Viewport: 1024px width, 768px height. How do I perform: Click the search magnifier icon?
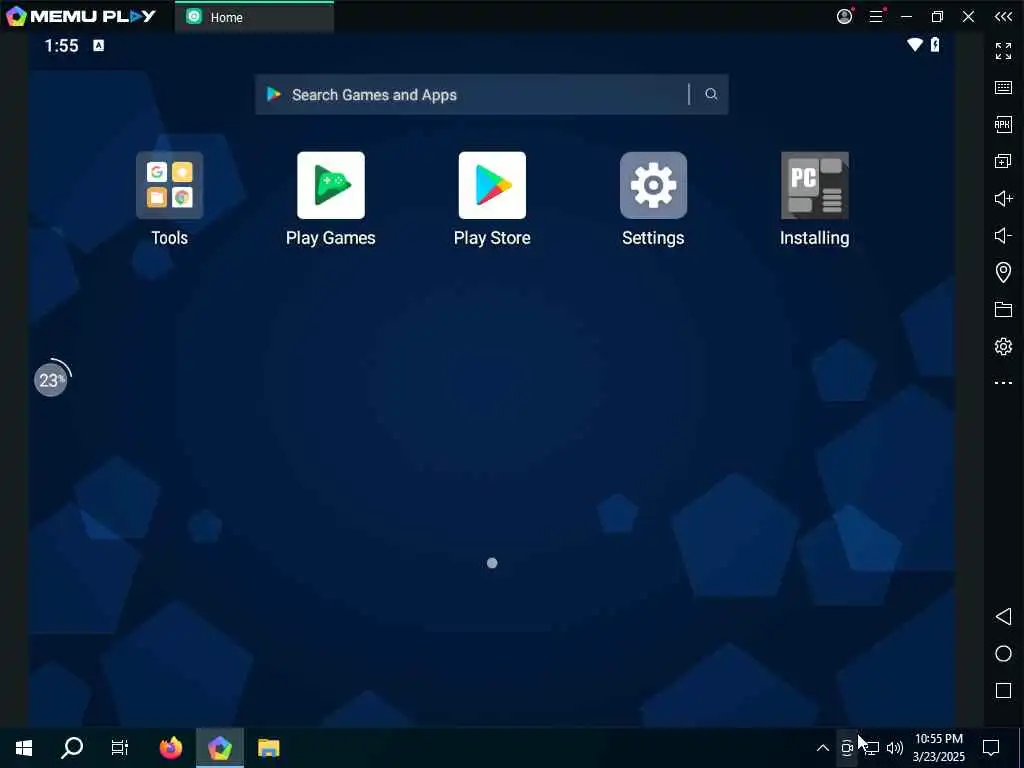point(711,95)
